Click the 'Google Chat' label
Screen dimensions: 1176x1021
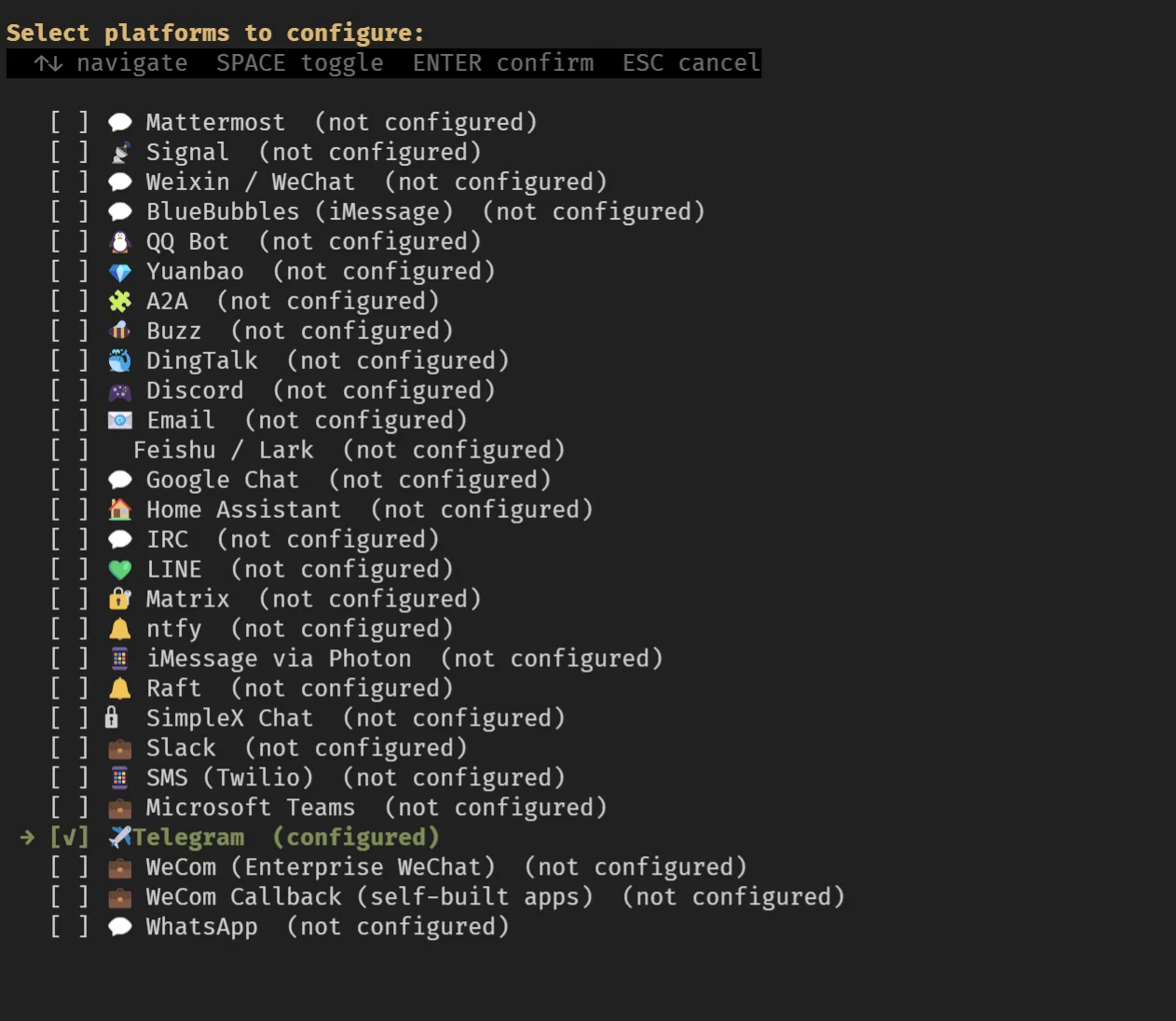pos(223,480)
